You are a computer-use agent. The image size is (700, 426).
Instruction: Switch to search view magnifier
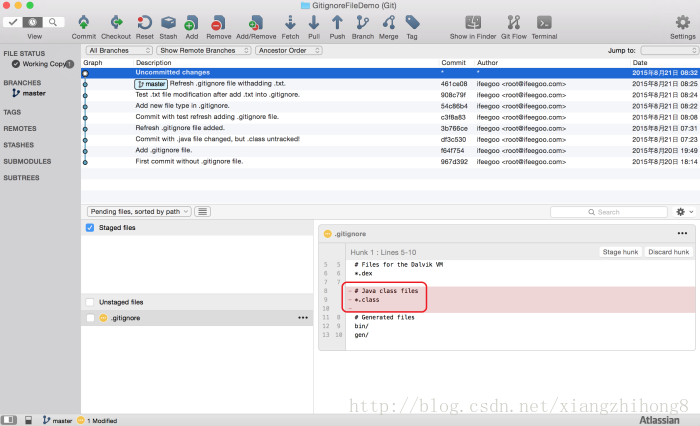(x=53, y=22)
